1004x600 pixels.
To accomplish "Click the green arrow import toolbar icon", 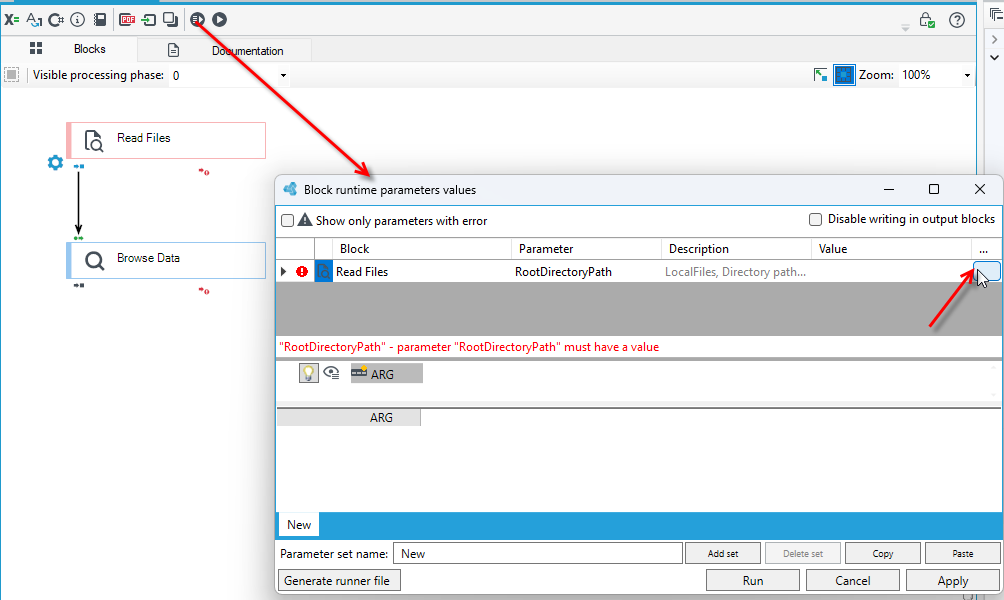I will pos(149,20).
